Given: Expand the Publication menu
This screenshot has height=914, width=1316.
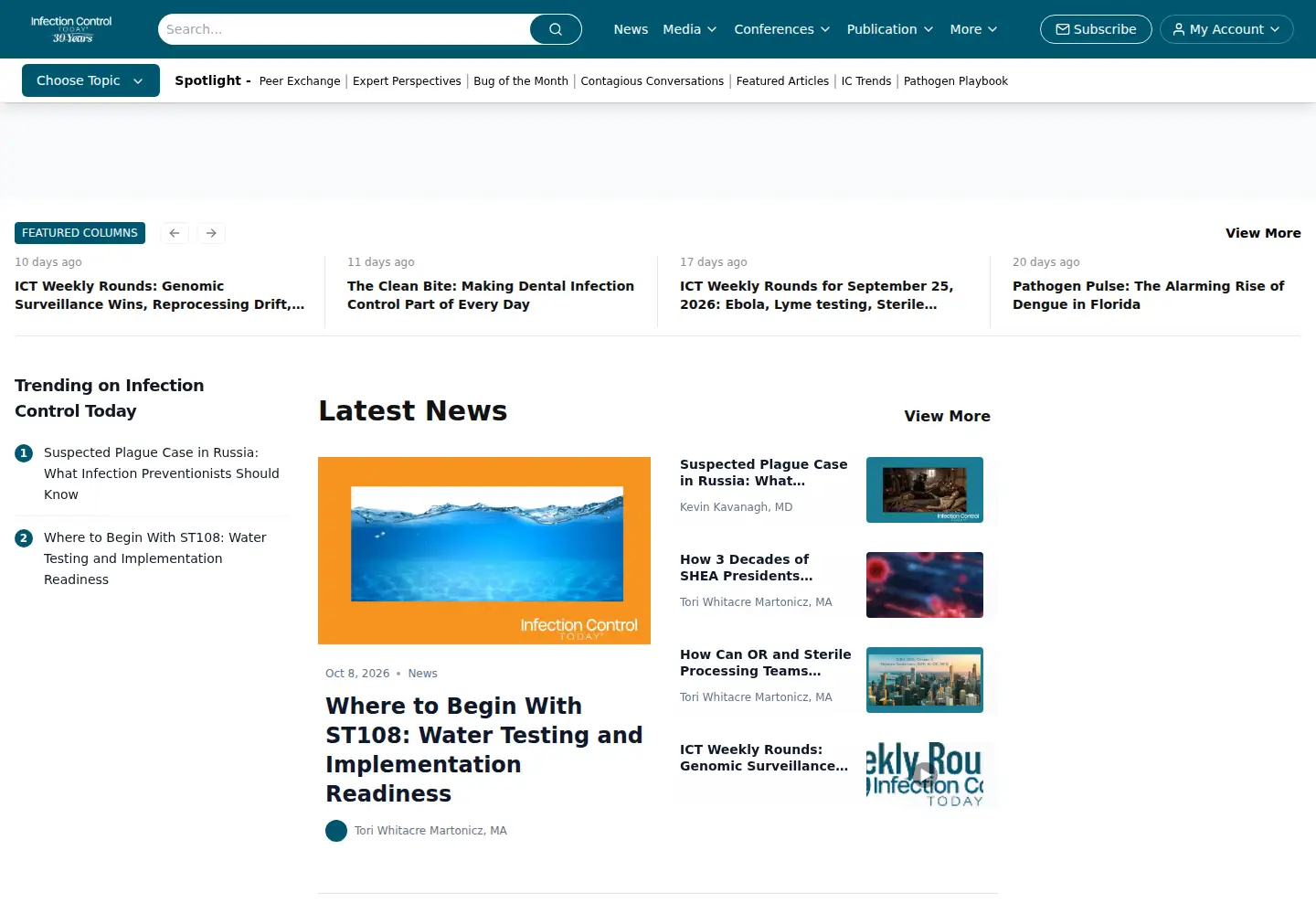Looking at the screenshot, I should click(890, 29).
